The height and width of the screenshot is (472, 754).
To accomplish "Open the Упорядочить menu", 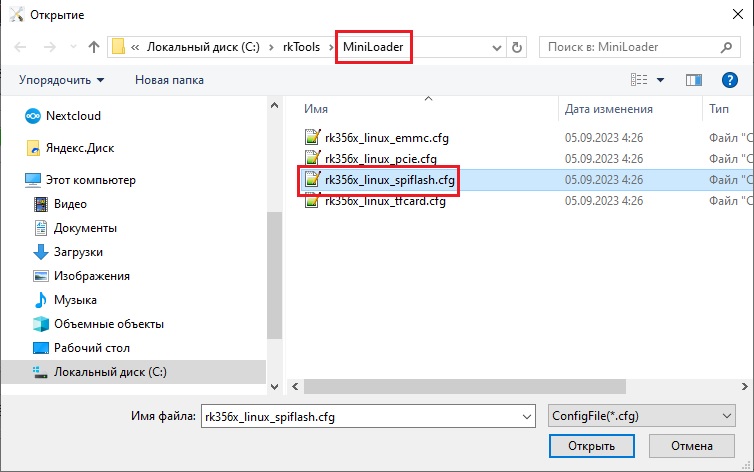I will (x=61, y=80).
